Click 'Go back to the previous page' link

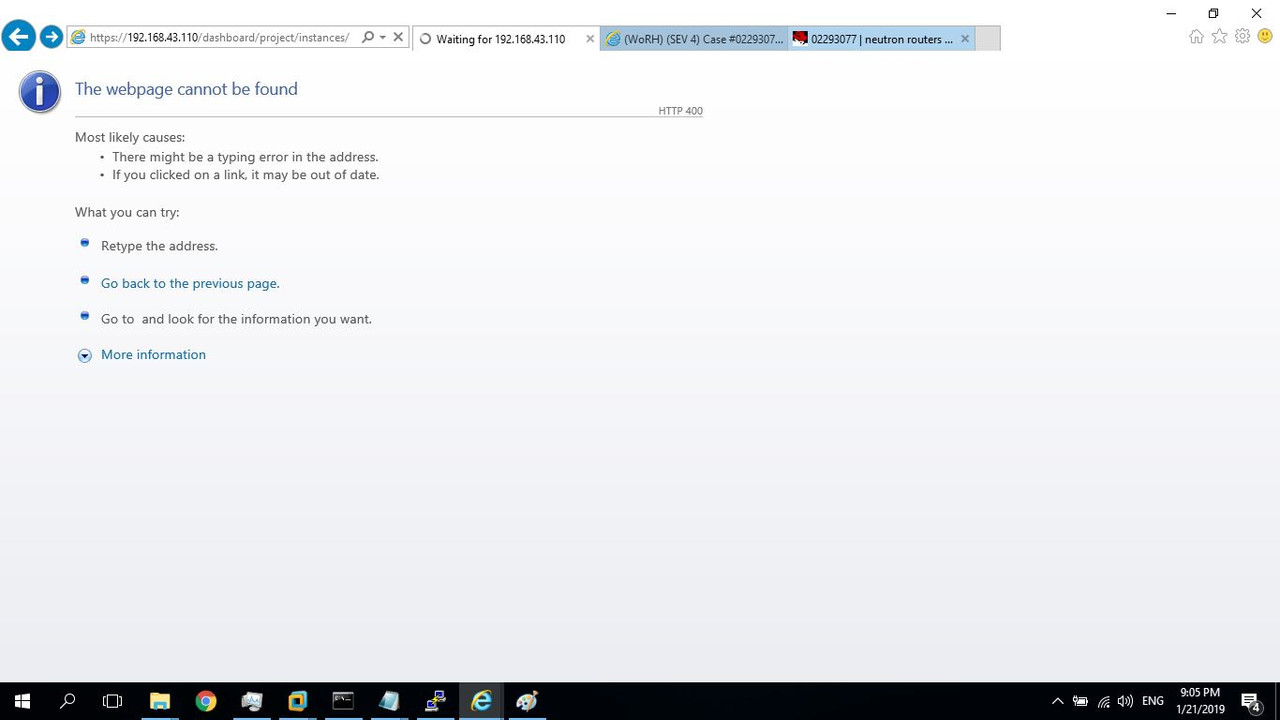click(190, 284)
